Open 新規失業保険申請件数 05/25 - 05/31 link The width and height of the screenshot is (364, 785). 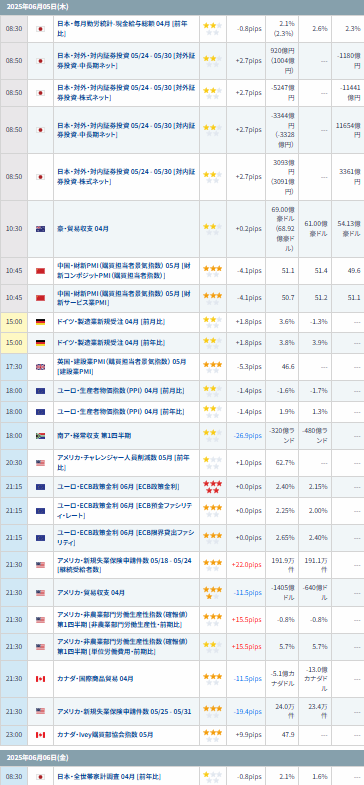pyautogui.click(x=124, y=711)
